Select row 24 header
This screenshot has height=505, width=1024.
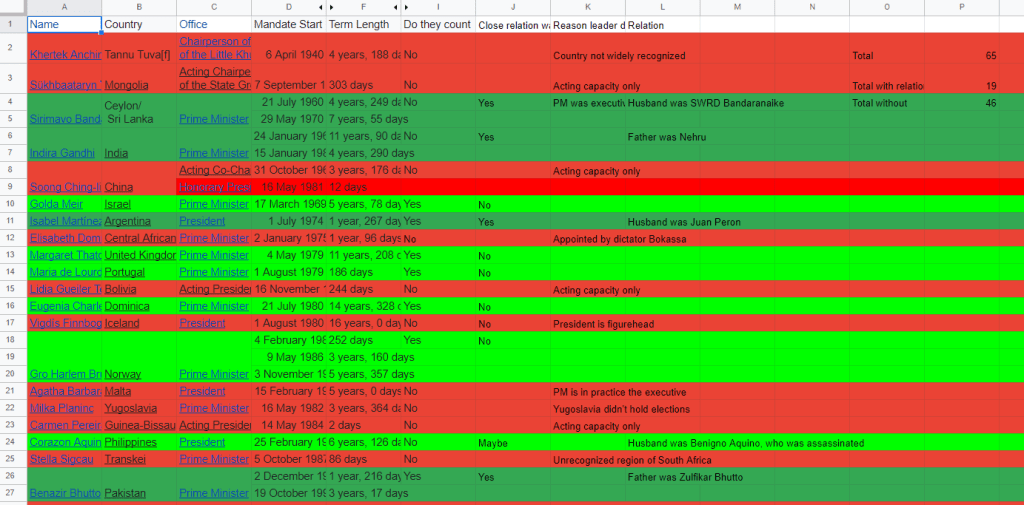pyautogui.click(x=13, y=442)
